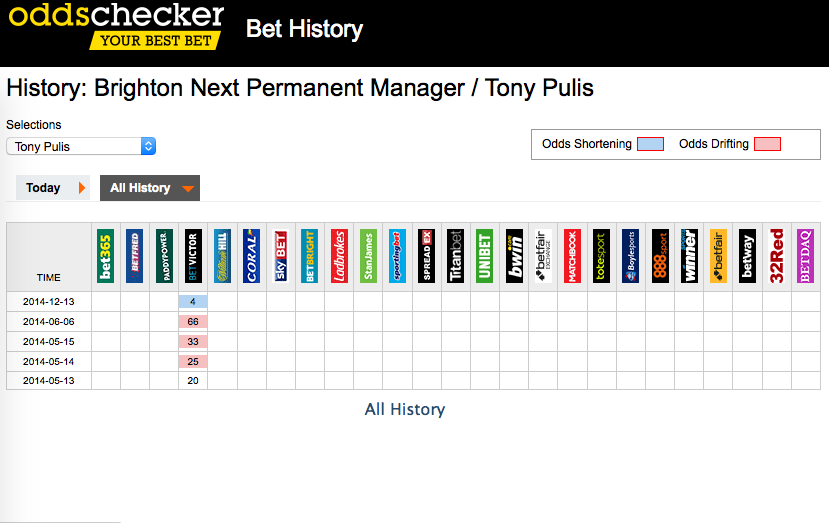Click the oddschecker logo
829x523 pixels.
(116, 26)
